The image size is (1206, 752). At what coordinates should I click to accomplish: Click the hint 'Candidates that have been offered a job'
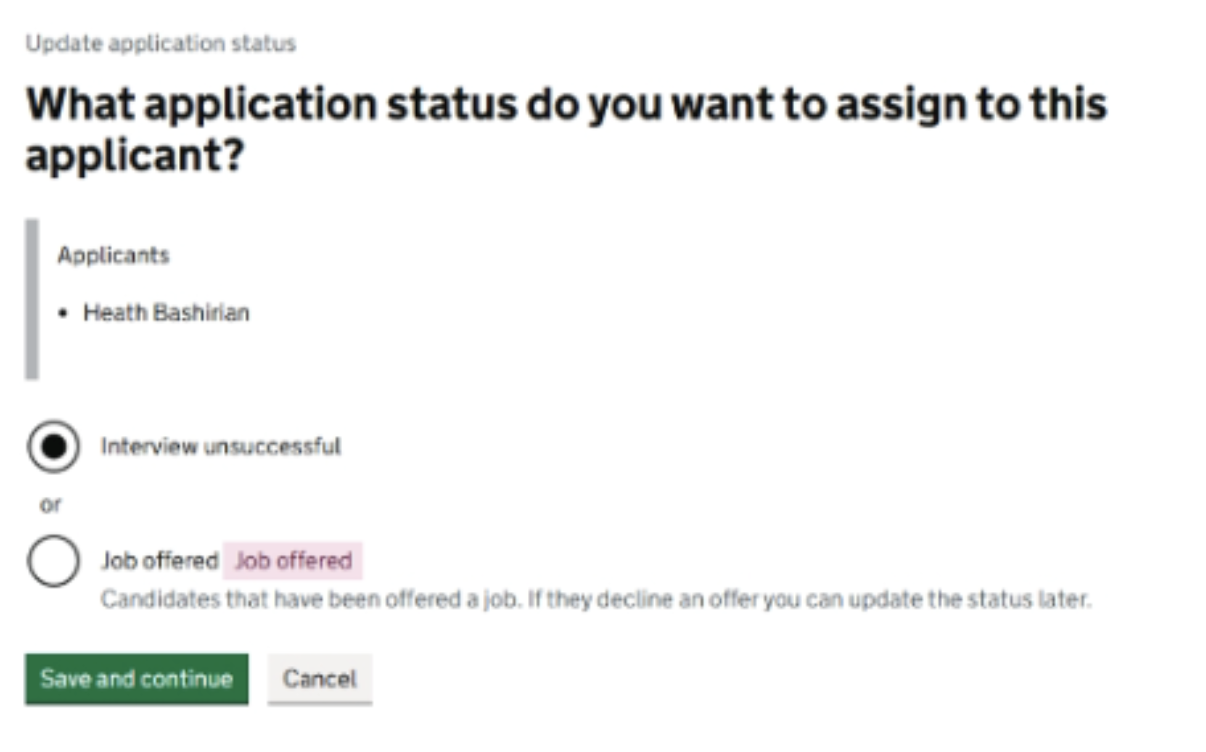(x=306, y=602)
